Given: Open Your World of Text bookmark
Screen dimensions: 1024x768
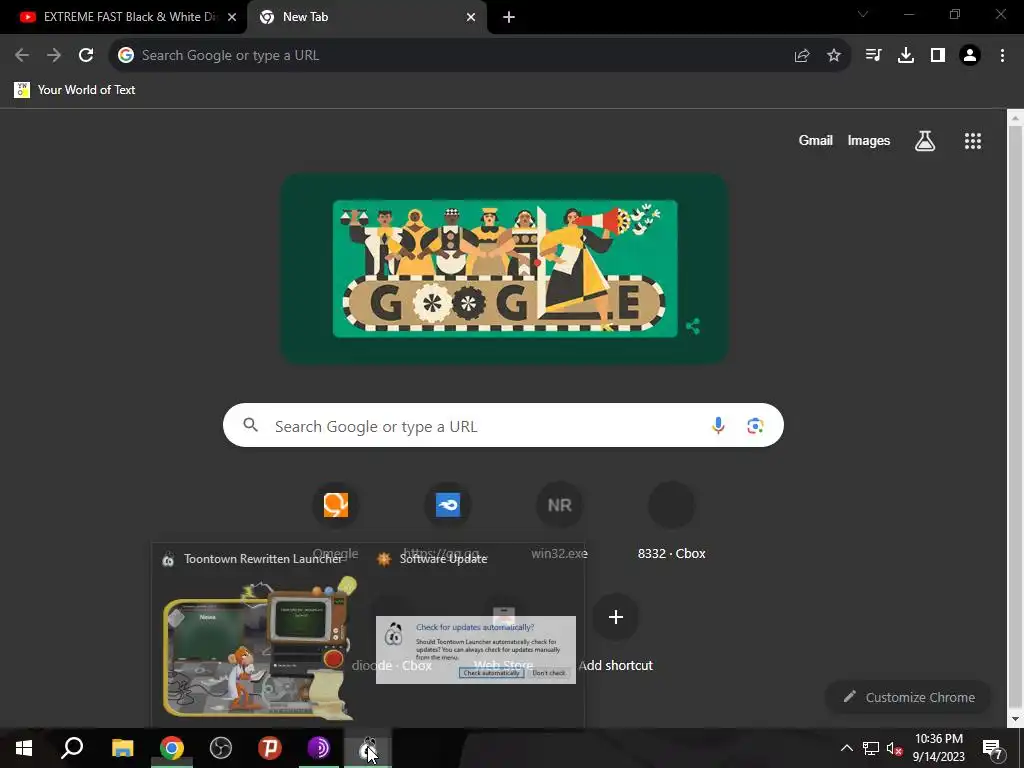Looking at the screenshot, I should pos(75,89).
